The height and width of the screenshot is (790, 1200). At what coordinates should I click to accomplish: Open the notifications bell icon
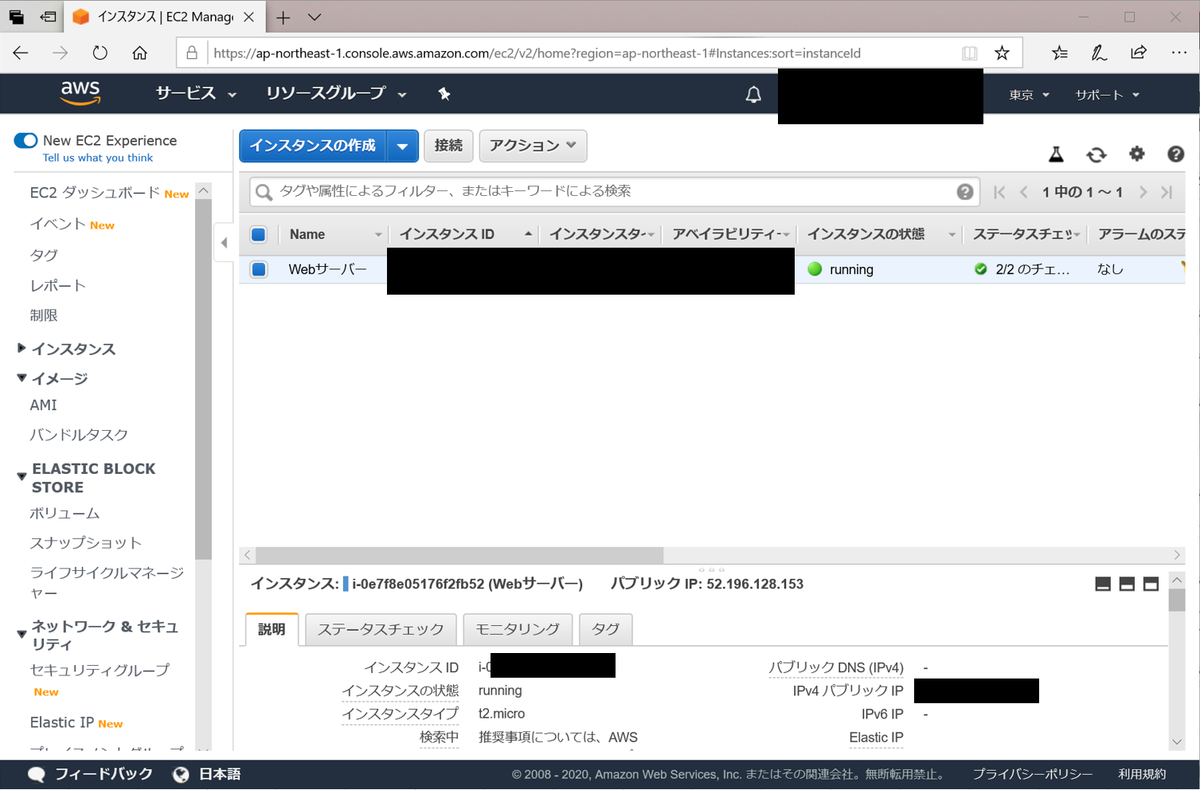tap(754, 94)
